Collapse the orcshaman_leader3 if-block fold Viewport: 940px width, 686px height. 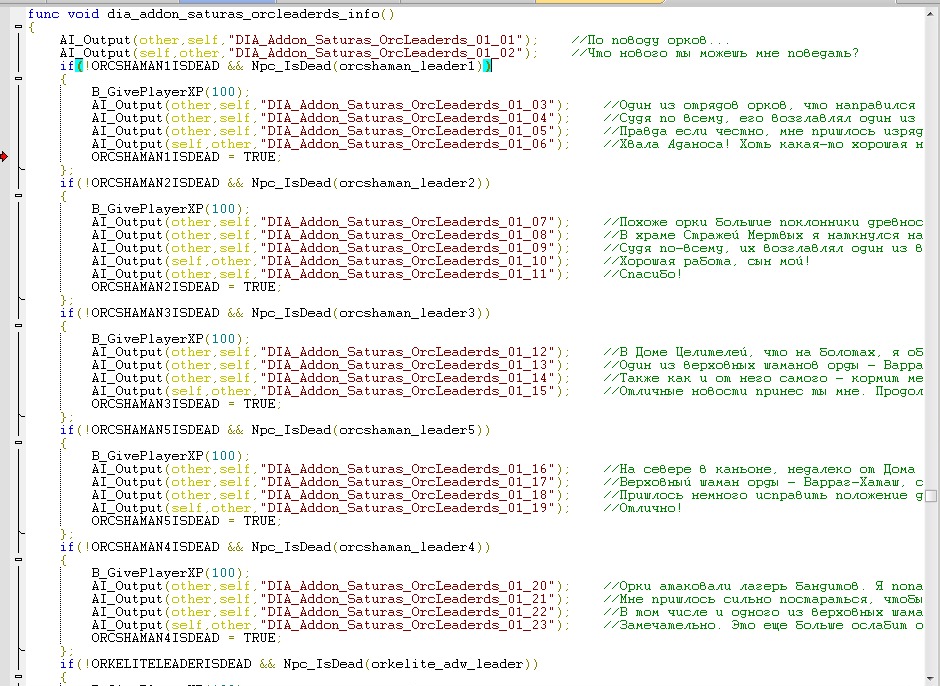pyautogui.click(x=19, y=326)
